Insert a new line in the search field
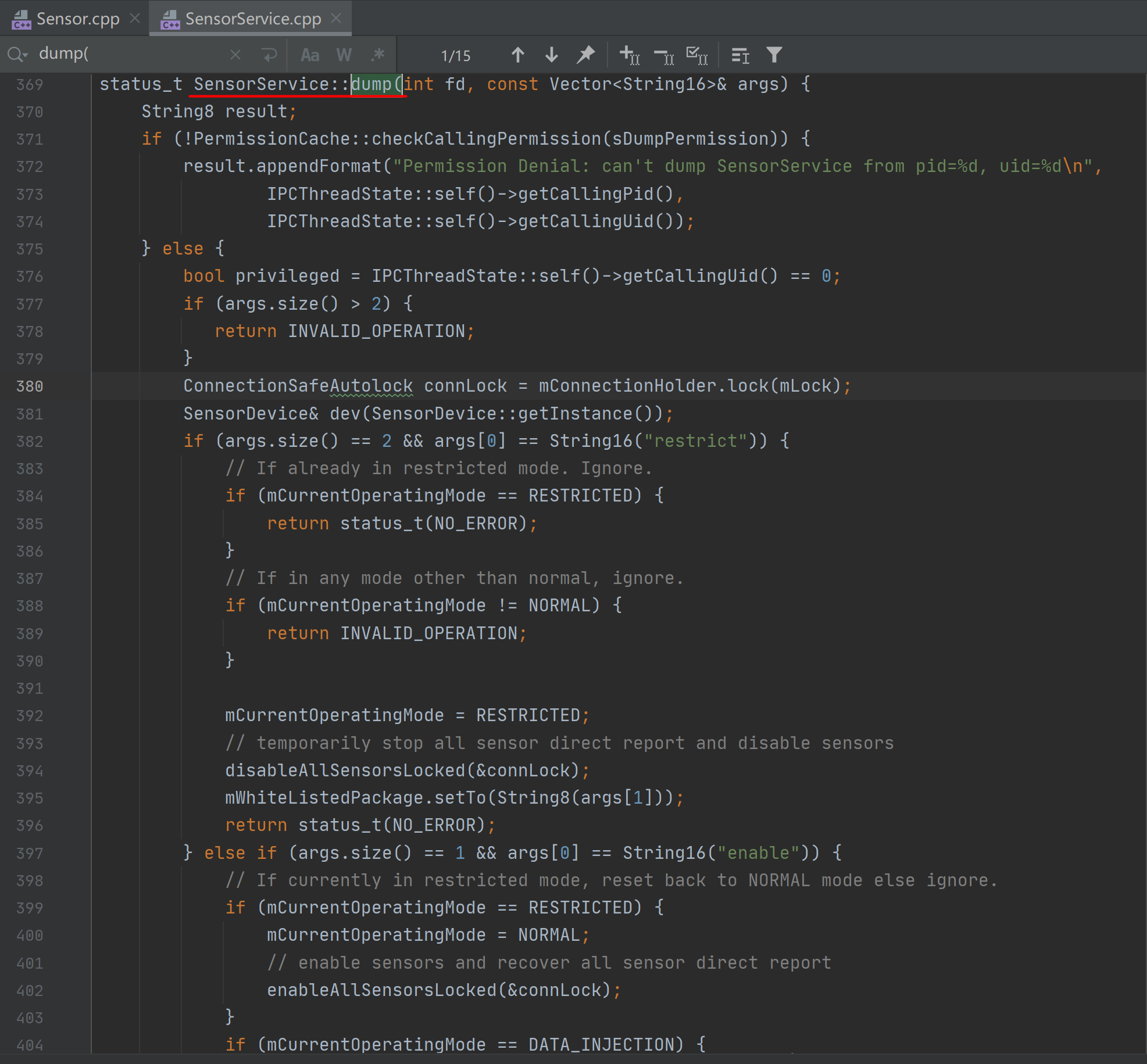This screenshot has height=1064, width=1147. coord(269,55)
